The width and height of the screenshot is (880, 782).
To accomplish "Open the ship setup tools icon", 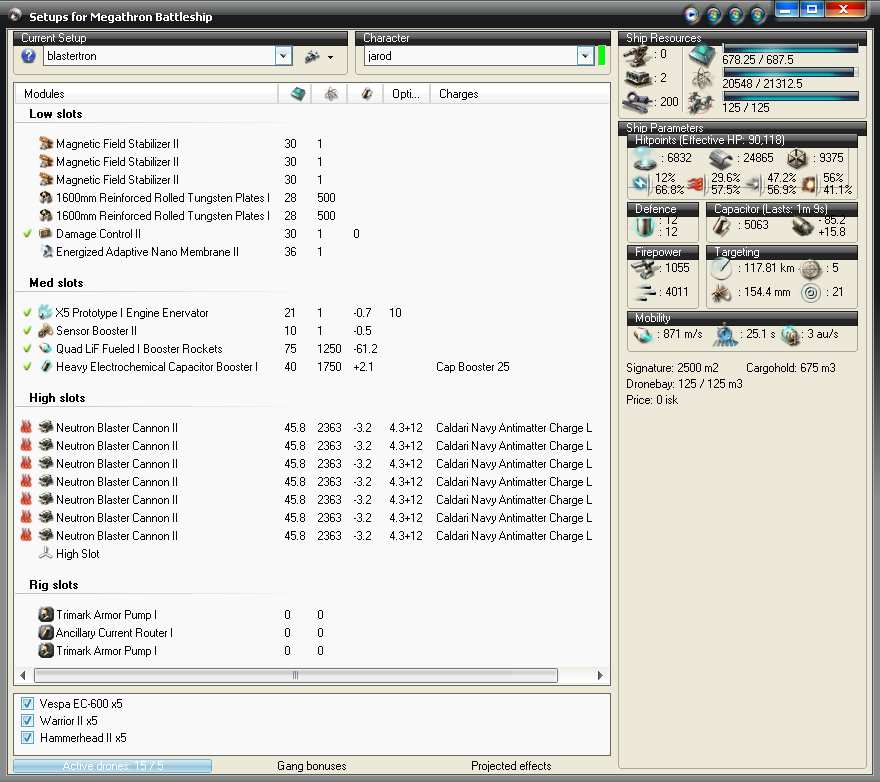I will point(313,56).
